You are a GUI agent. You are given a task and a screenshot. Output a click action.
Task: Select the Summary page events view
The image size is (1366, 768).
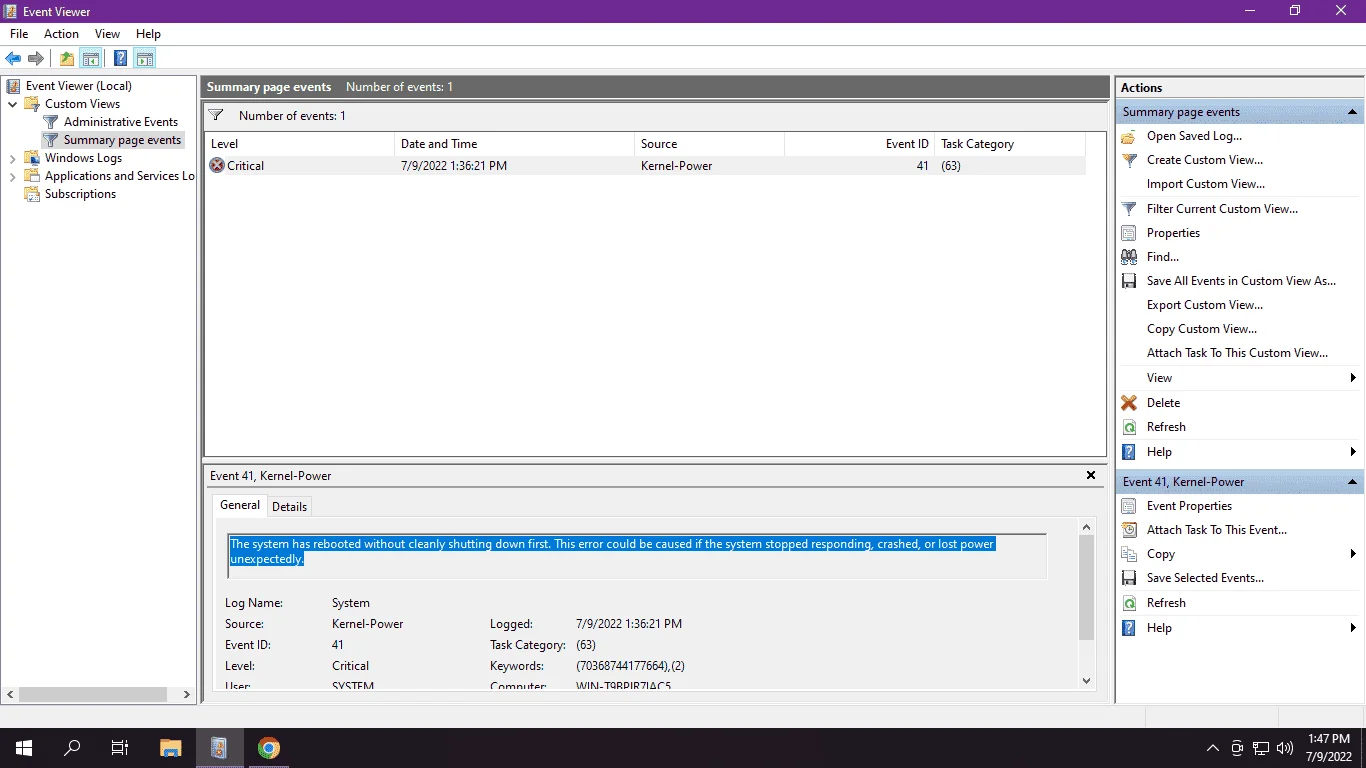(122, 140)
